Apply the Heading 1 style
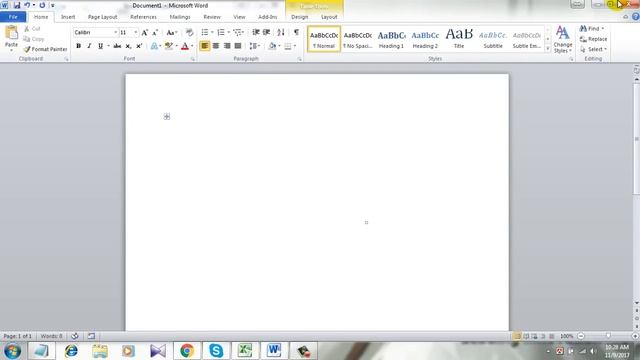Screen dimensions: 640x360 (x=391, y=39)
